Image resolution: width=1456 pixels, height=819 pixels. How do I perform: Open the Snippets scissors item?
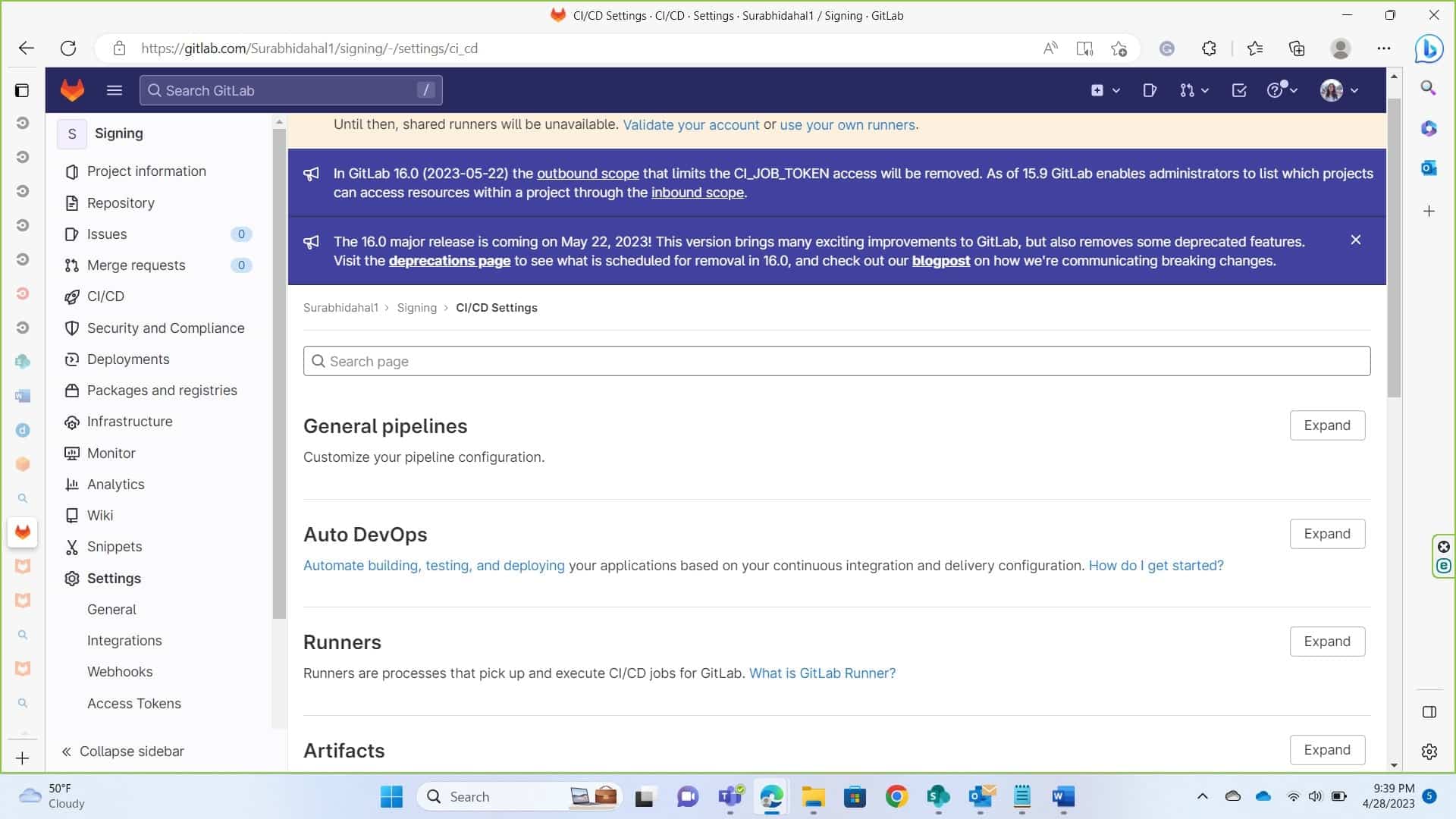[114, 547]
